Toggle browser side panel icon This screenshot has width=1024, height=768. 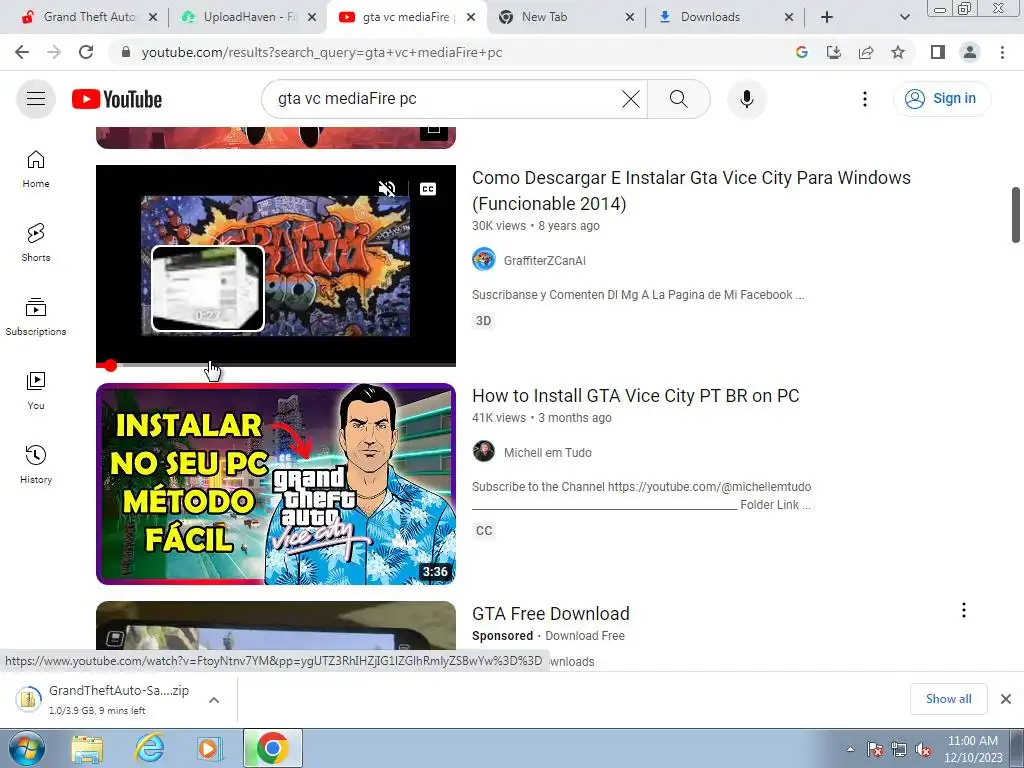click(938, 52)
